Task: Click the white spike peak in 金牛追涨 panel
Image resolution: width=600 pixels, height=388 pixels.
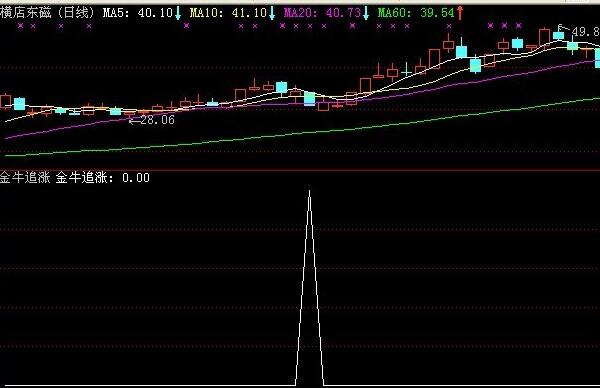Action: pyautogui.click(x=310, y=191)
